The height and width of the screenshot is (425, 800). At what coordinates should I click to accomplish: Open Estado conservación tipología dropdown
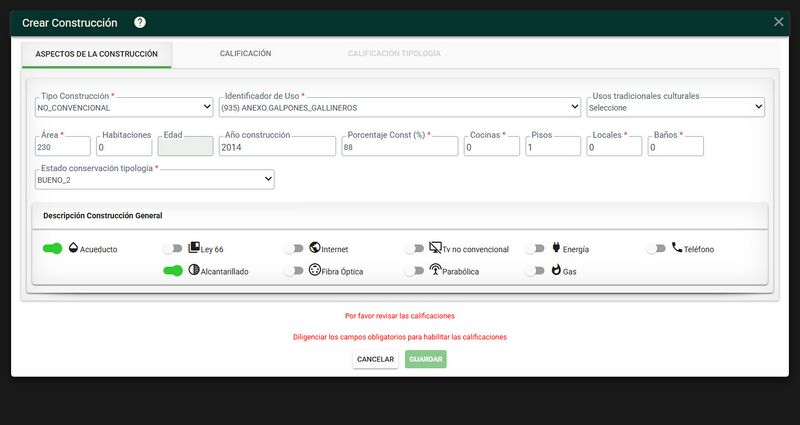(155, 180)
